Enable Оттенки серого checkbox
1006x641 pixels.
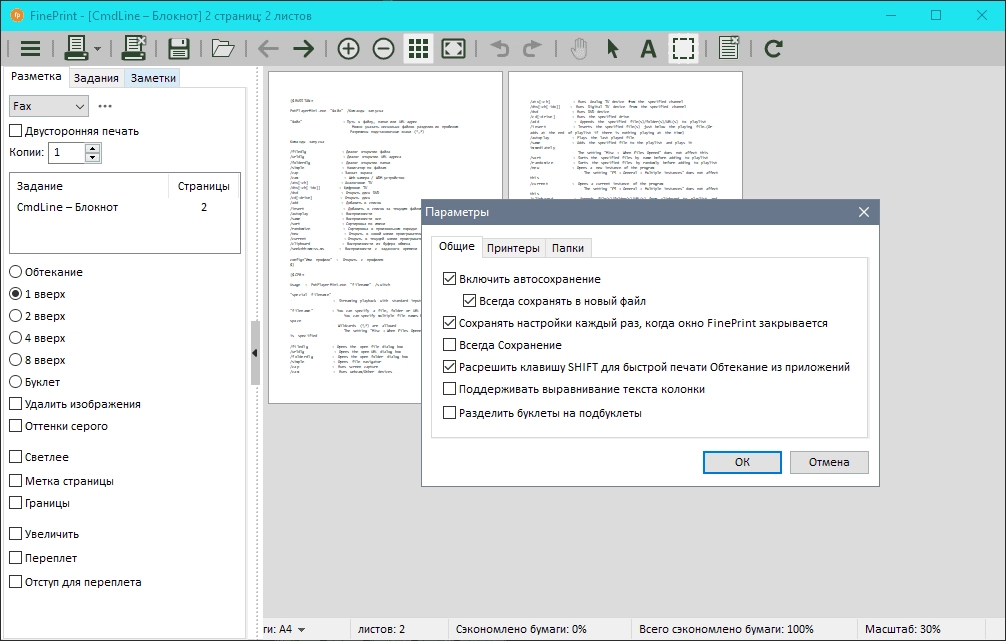pyautogui.click(x=15, y=425)
